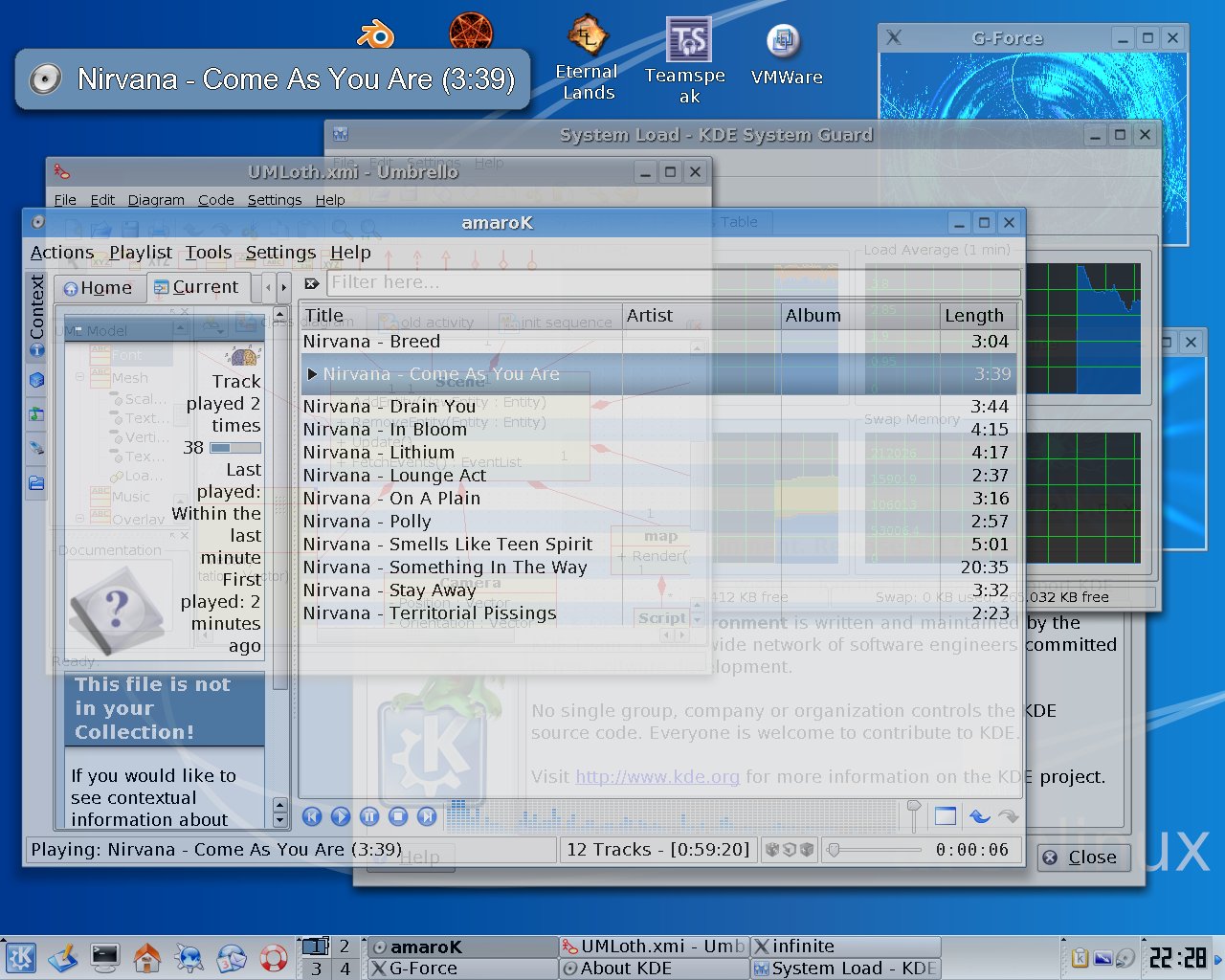Click the left tab-scroll arrow beside Current
The width and height of the screenshot is (1225, 980).
tap(269, 287)
